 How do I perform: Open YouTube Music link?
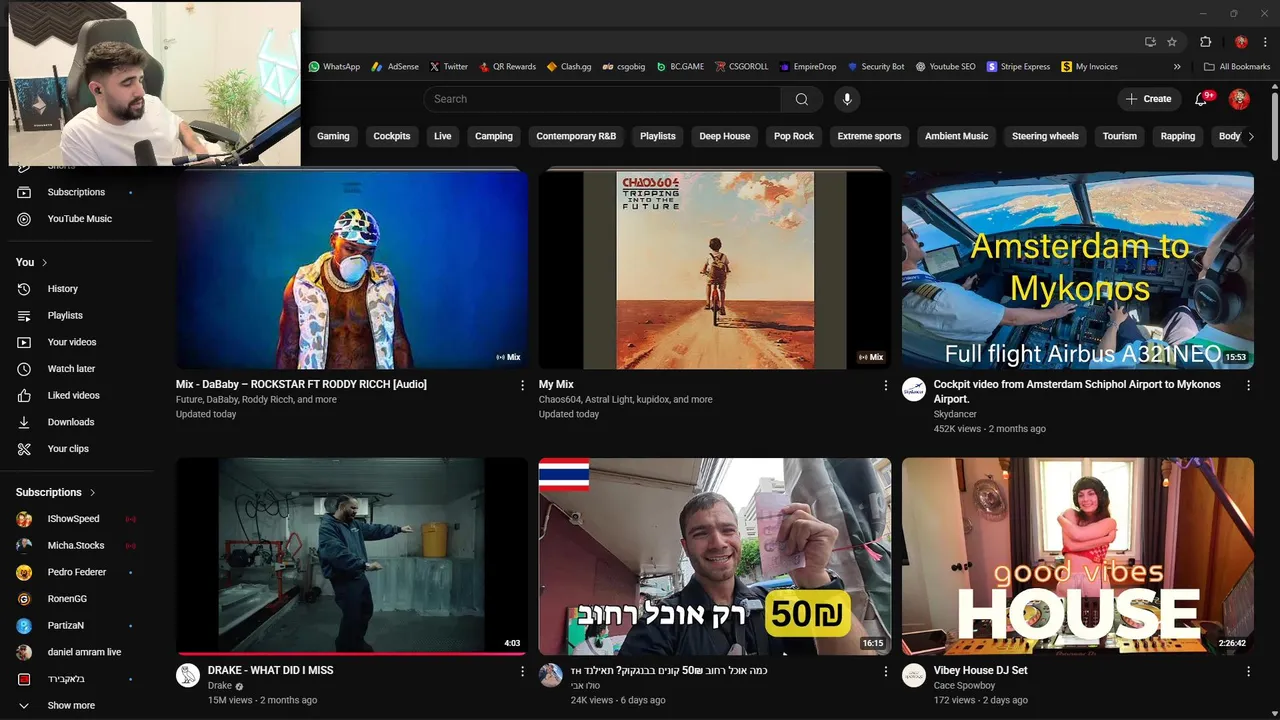tap(80, 219)
